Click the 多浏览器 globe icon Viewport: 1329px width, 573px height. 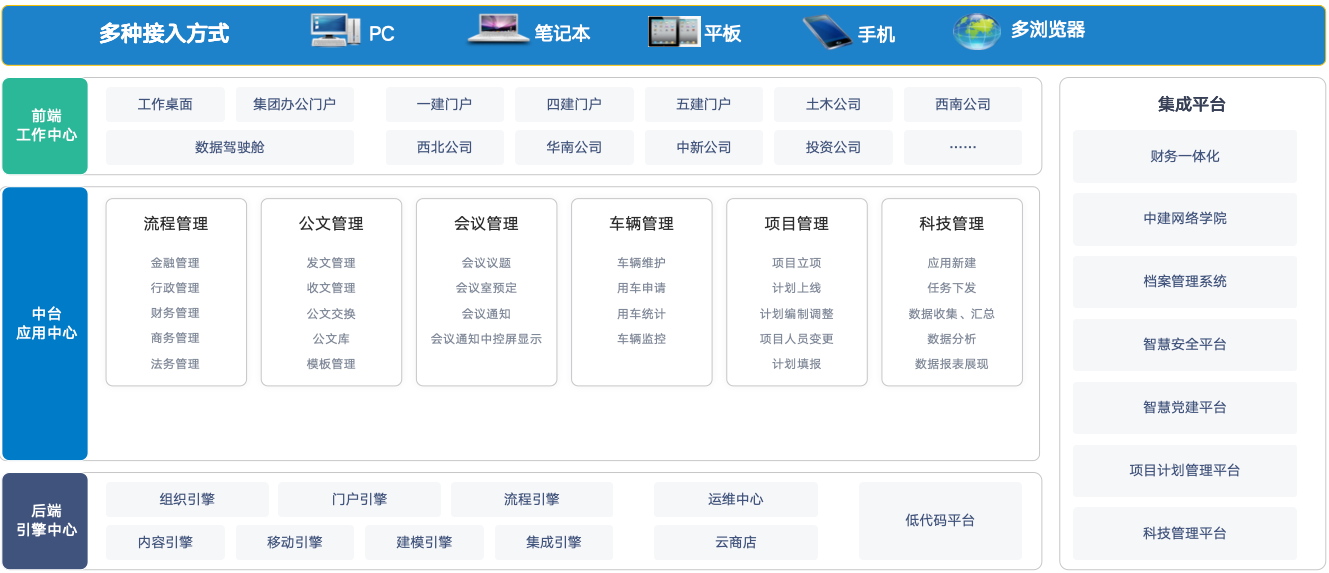pyautogui.click(x=977, y=31)
